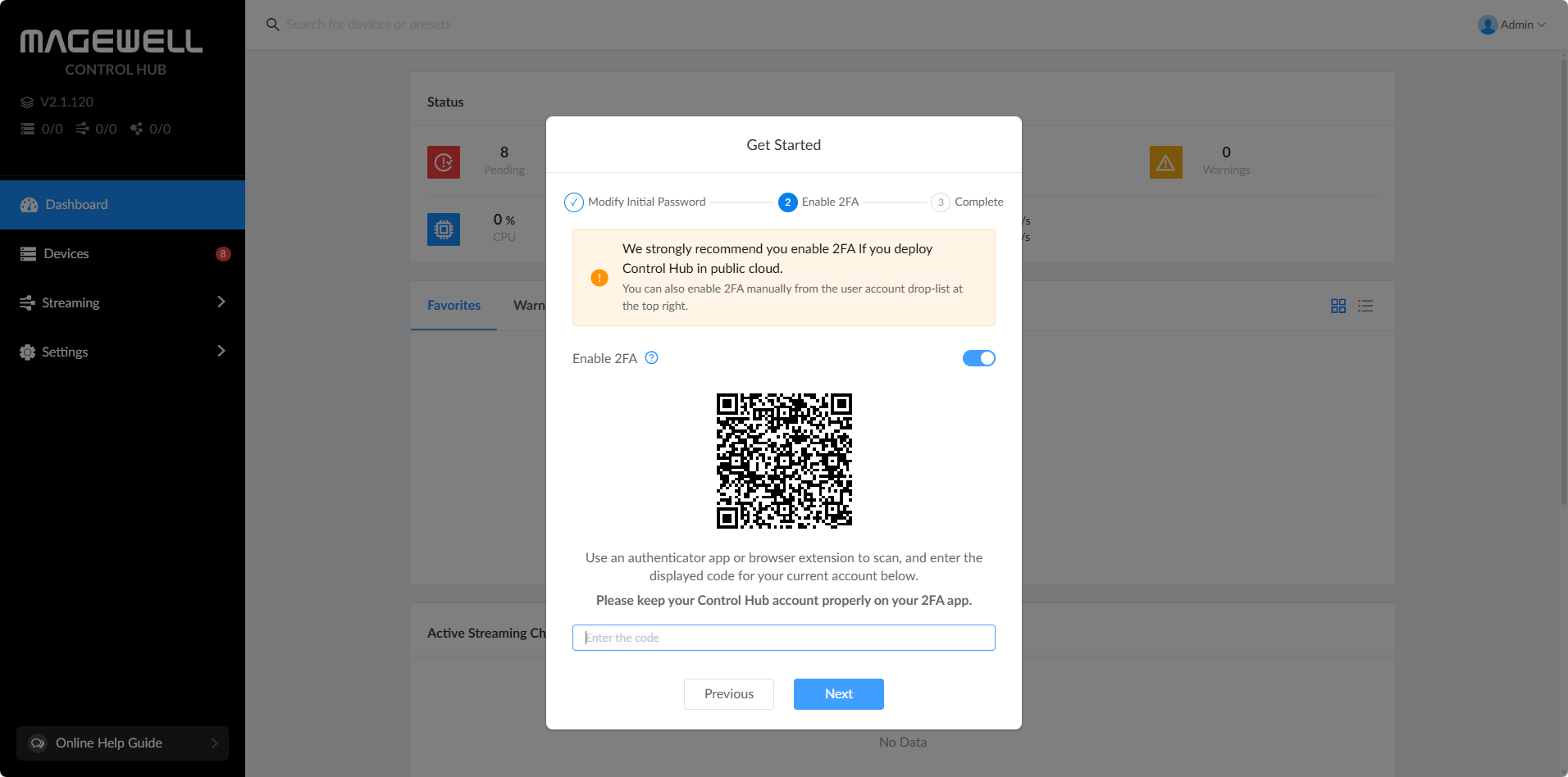This screenshot has height=777, width=1568.
Task: Go to the Modify Initial Password step
Action: pyautogui.click(x=635, y=202)
